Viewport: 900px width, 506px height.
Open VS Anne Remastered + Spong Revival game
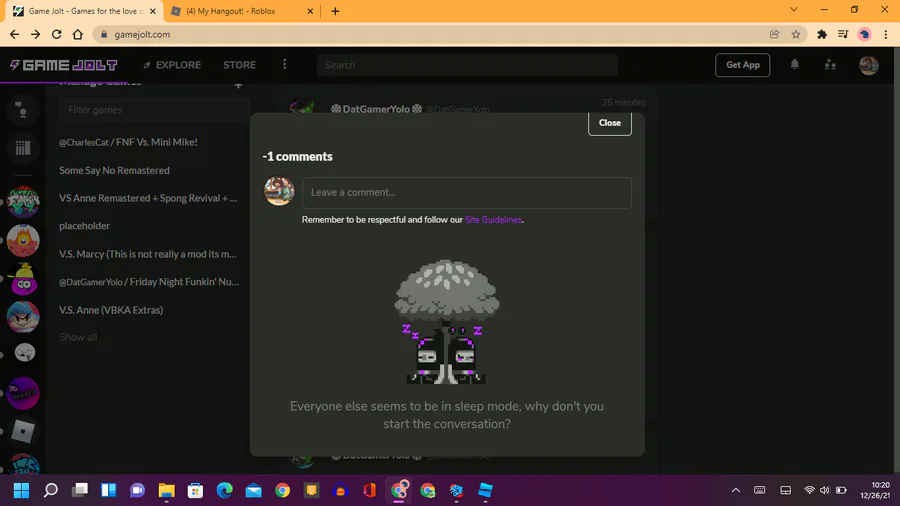(x=148, y=198)
